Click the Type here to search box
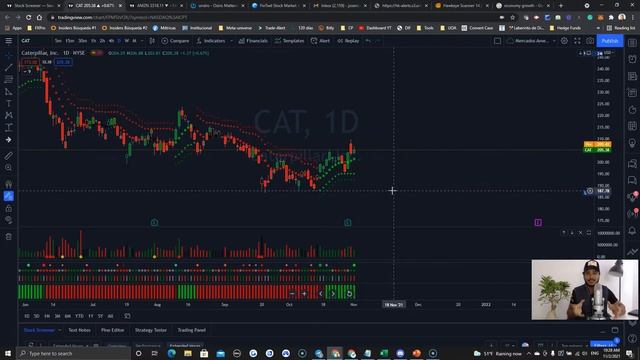The height and width of the screenshot is (360, 640). [73, 353]
